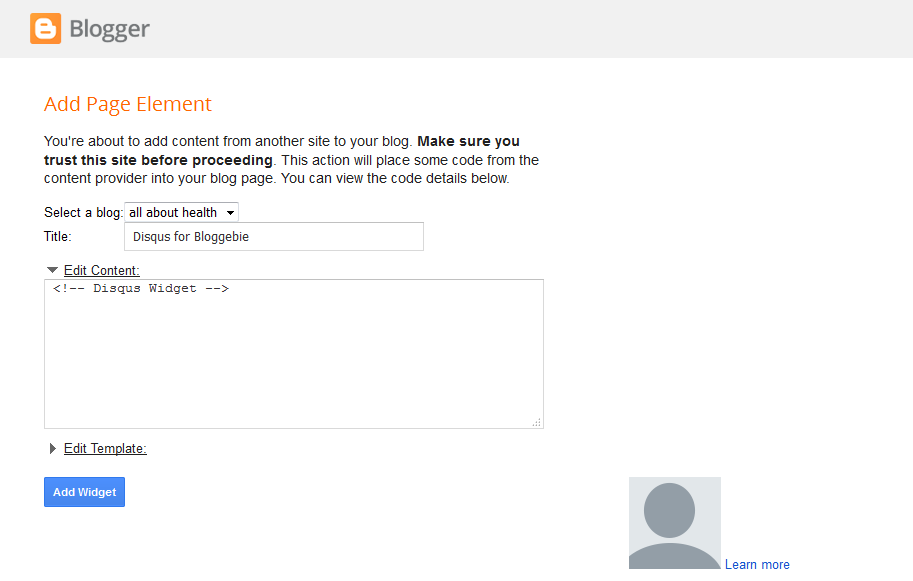
Task: Click the gray profile avatar image
Action: coord(675,523)
